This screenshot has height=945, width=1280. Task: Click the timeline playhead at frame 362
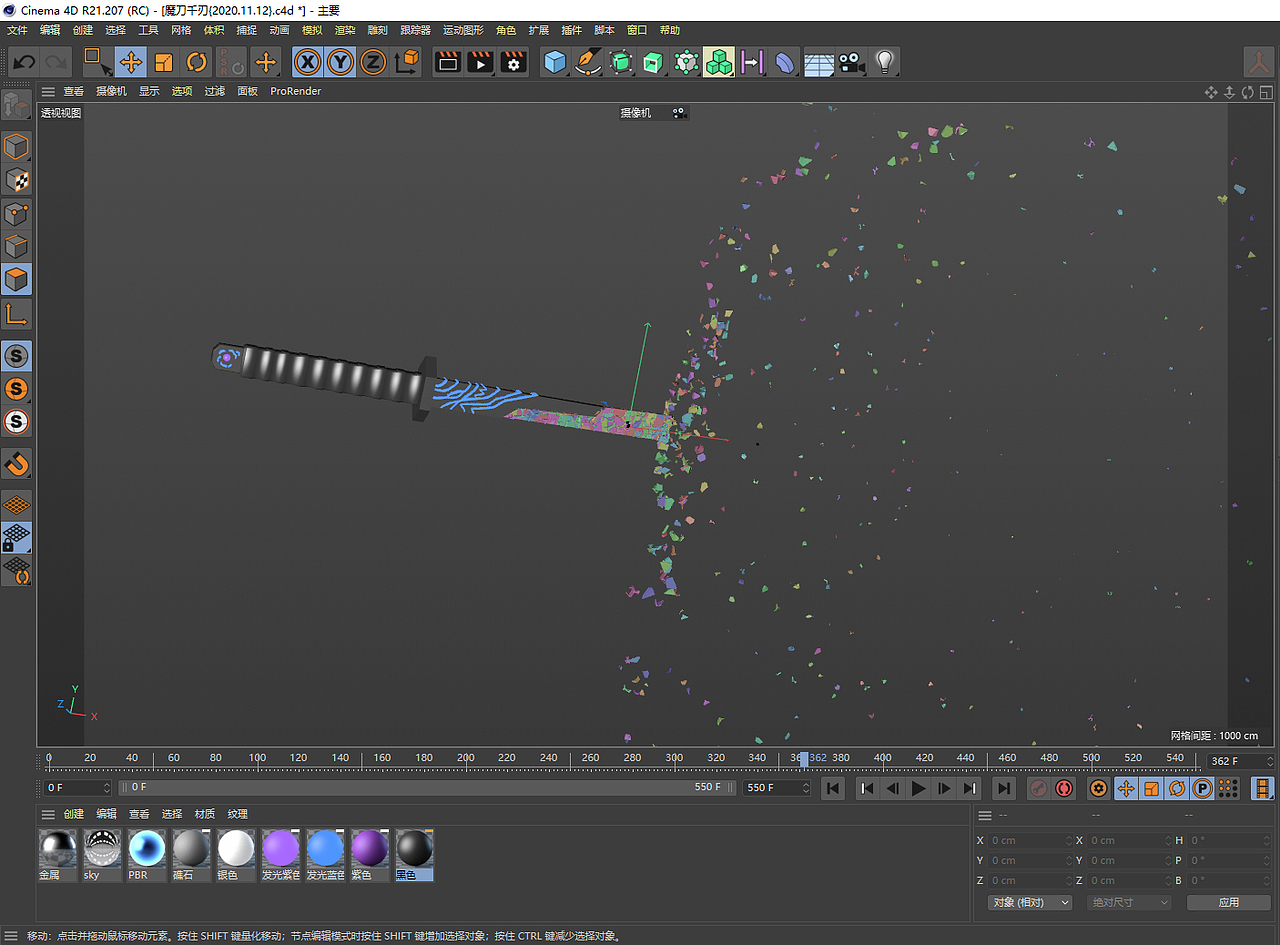tap(803, 758)
